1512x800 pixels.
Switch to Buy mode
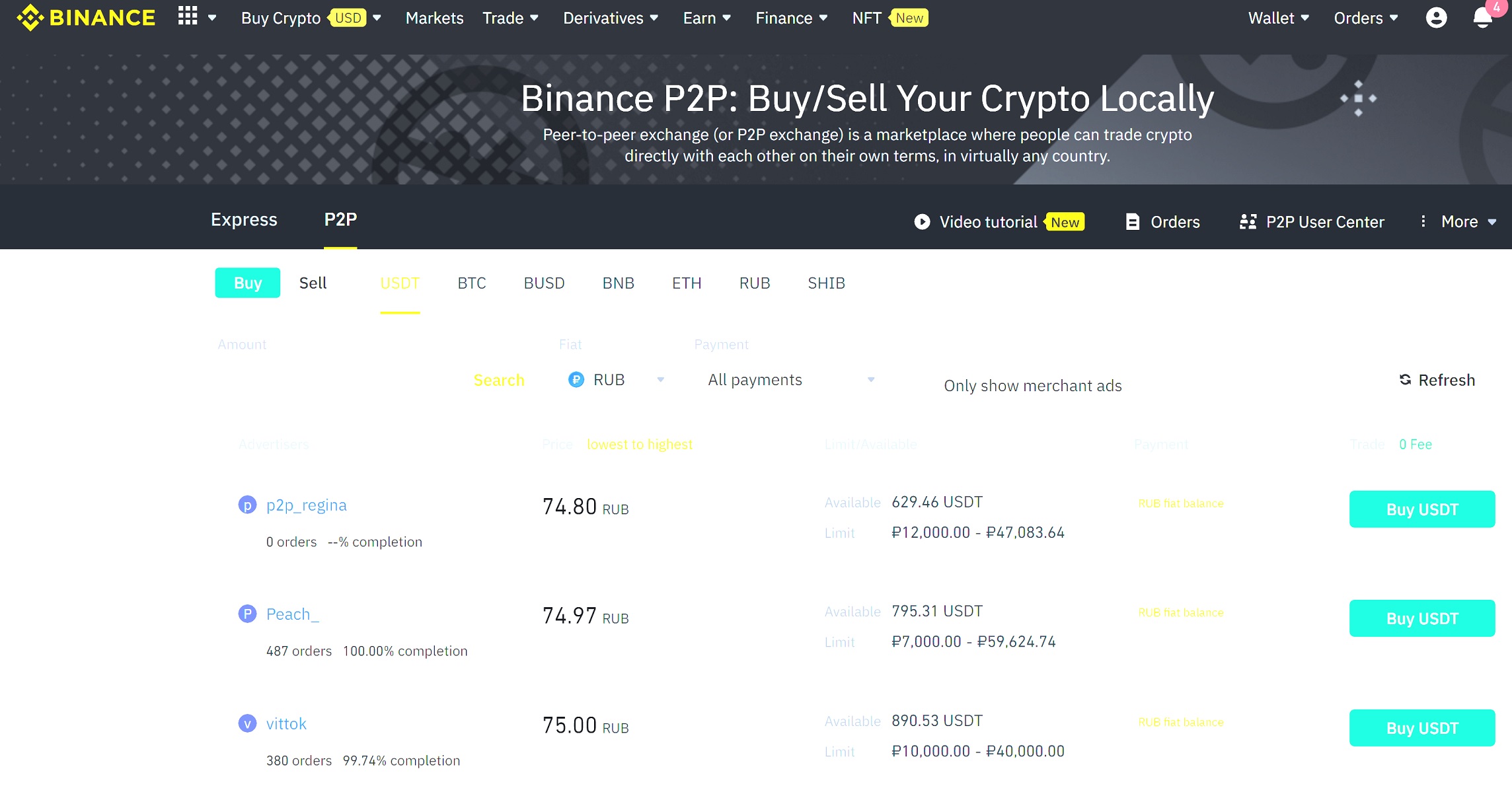(248, 283)
